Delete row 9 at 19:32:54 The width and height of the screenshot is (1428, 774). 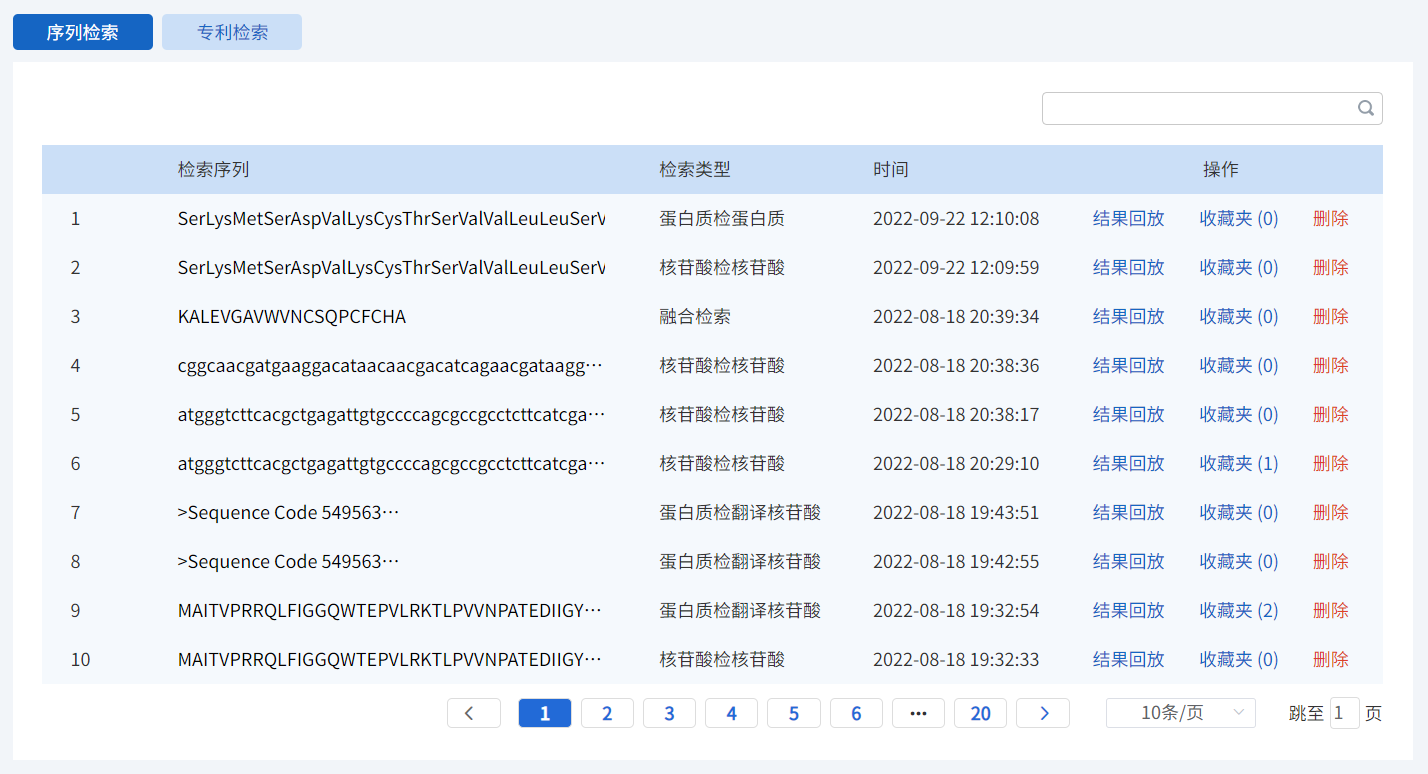[1331, 610]
